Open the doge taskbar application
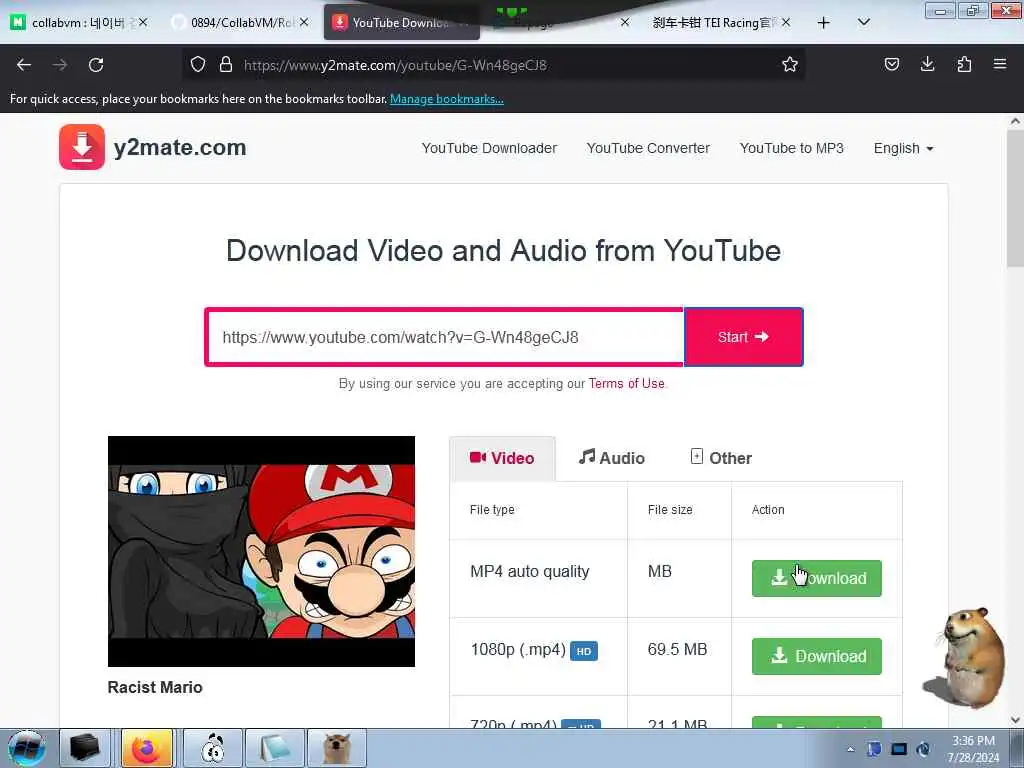 coord(337,748)
